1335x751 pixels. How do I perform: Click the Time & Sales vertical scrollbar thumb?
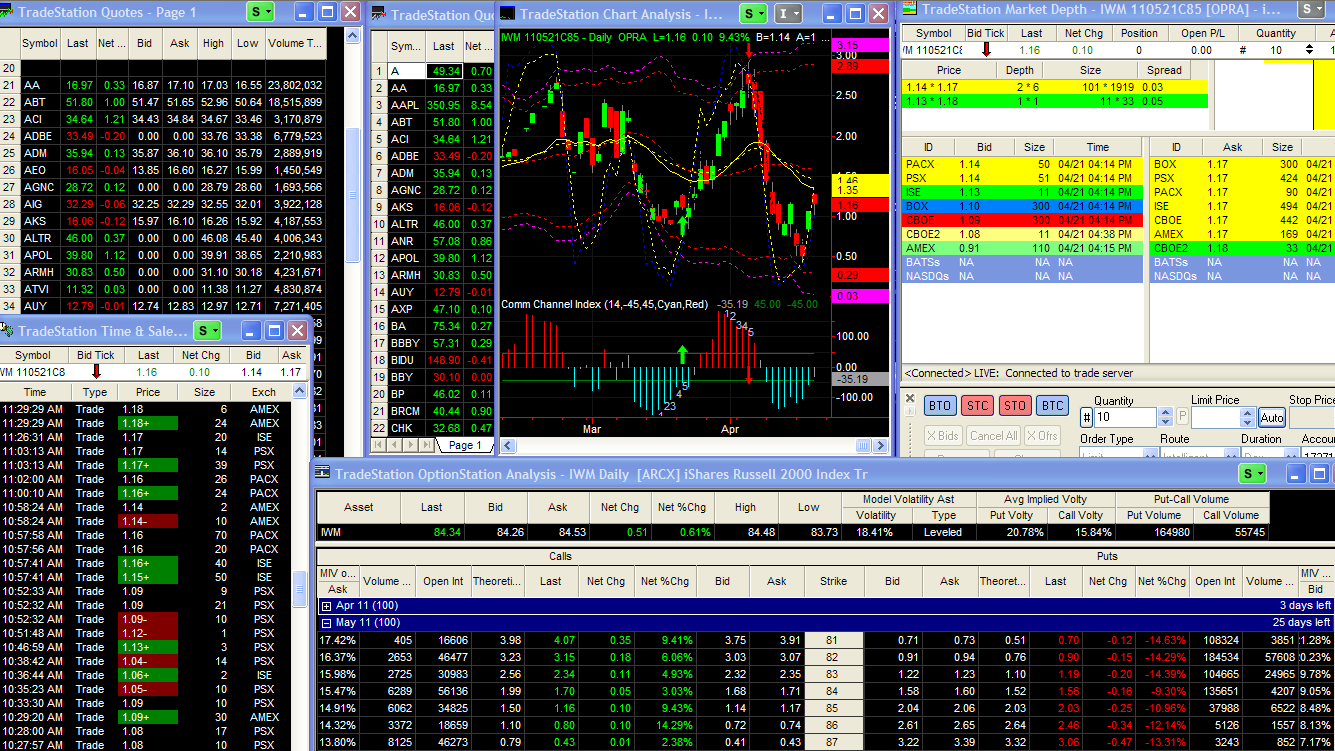tap(299, 589)
